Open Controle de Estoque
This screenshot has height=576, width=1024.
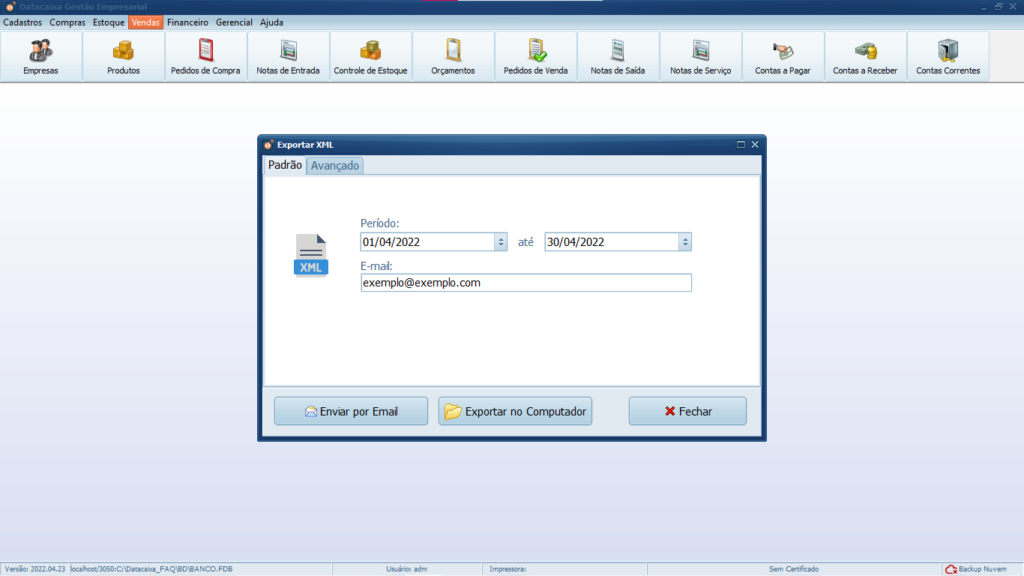[370, 56]
